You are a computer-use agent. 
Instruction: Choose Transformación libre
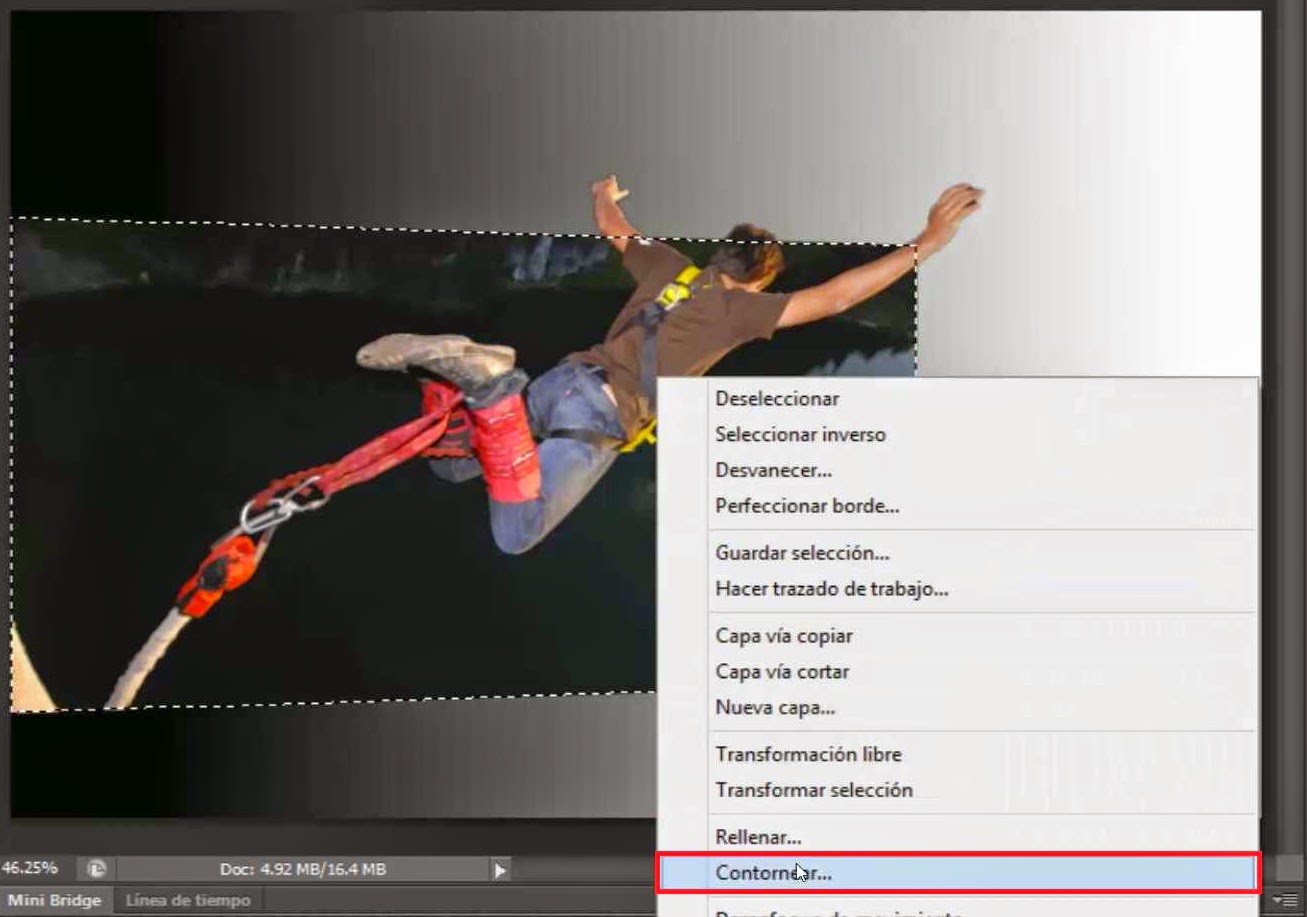957,754
